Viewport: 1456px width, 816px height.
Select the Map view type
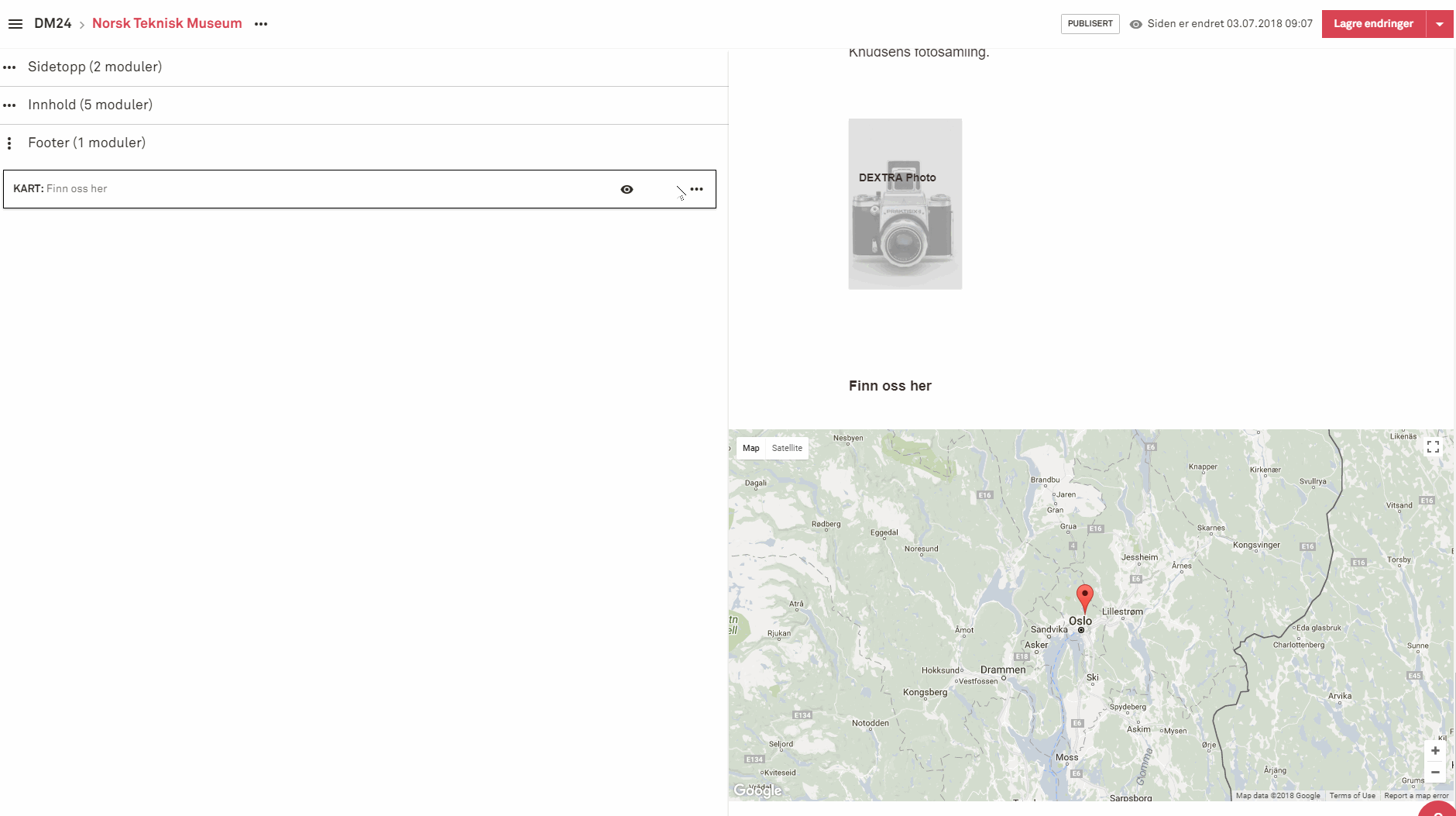click(x=750, y=448)
